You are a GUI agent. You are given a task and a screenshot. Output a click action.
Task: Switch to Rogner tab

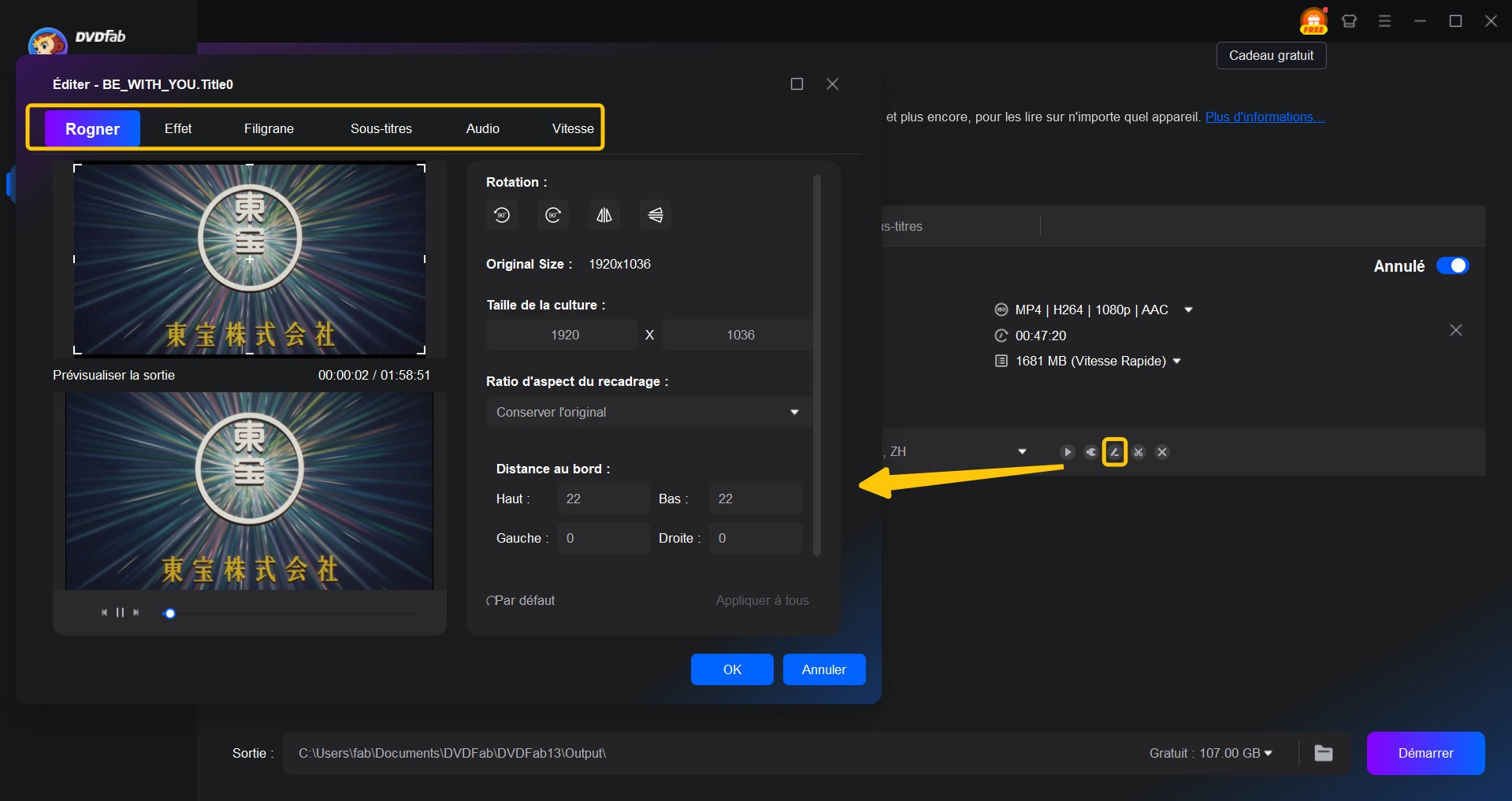[x=92, y=128]
